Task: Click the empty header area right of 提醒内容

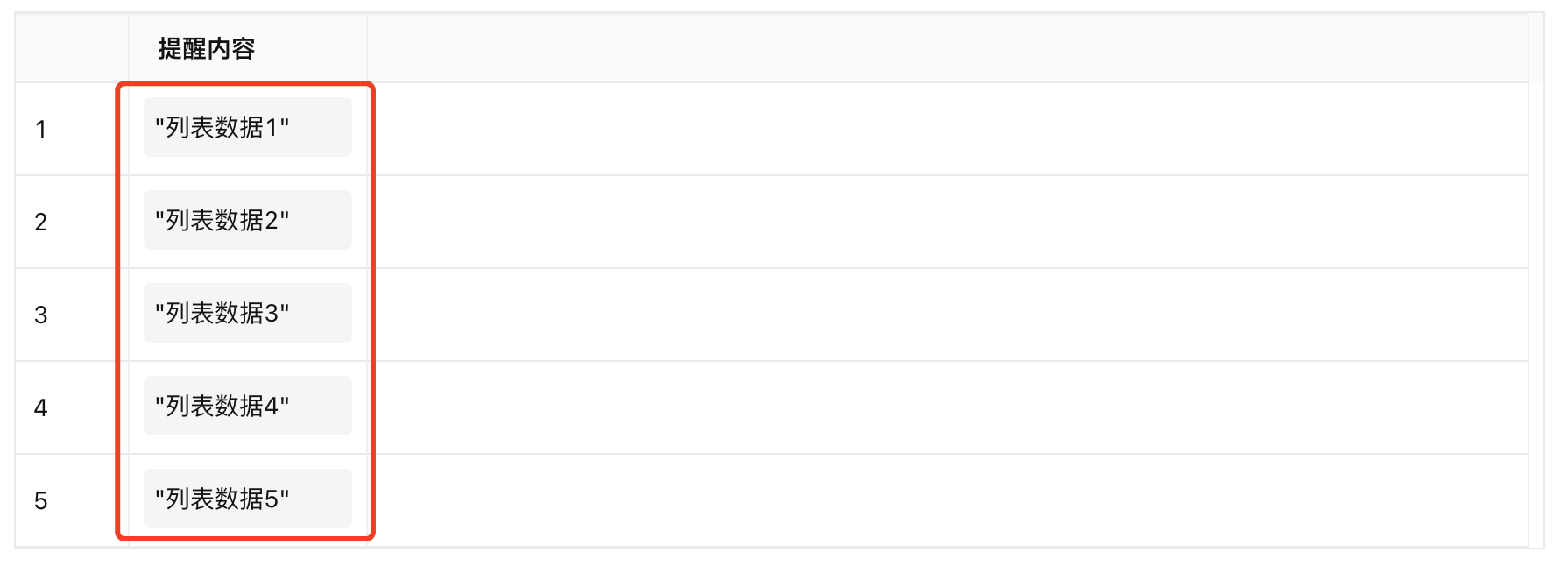Action: click(948, 48)
